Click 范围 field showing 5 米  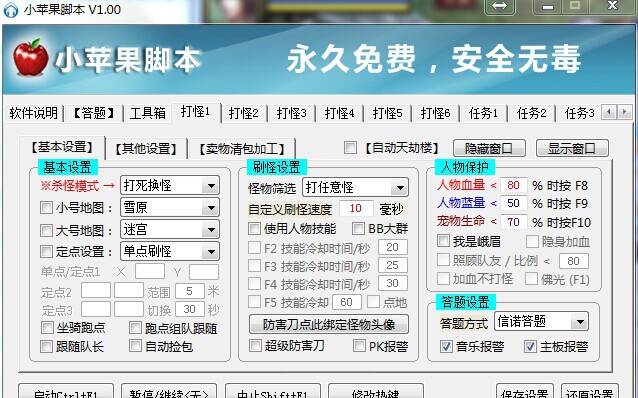tap(190, 291)
